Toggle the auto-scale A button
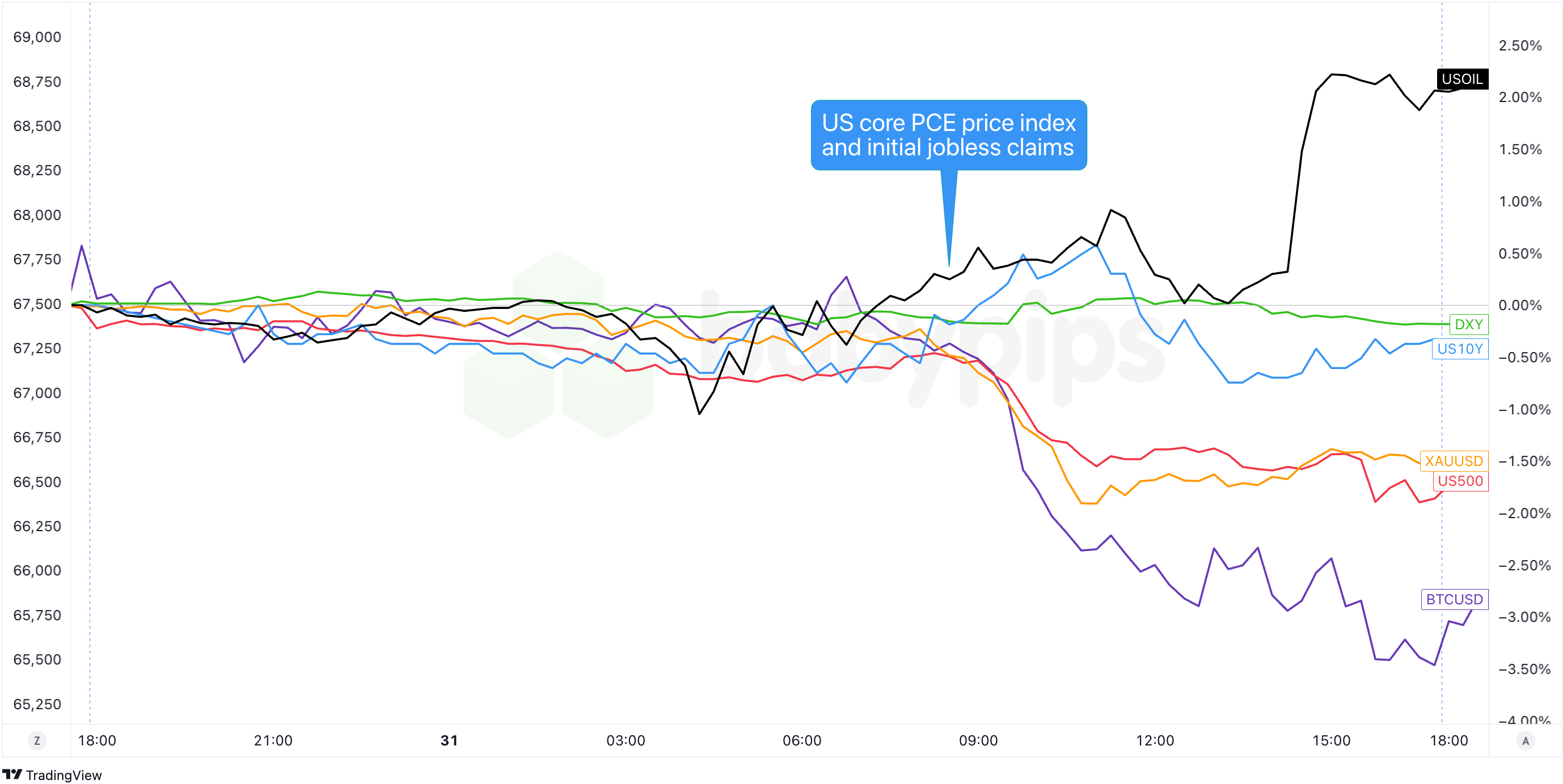Screen dimensions: 1563x784 point(1526,740)
